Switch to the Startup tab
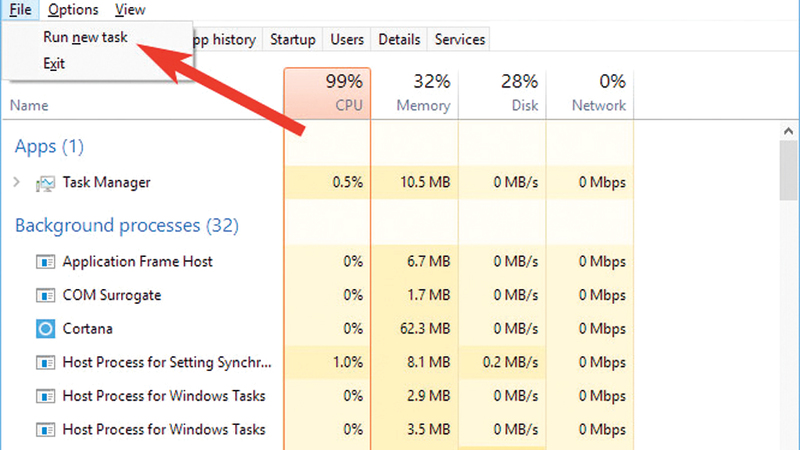The image size is (800, 450). point(292,40)
